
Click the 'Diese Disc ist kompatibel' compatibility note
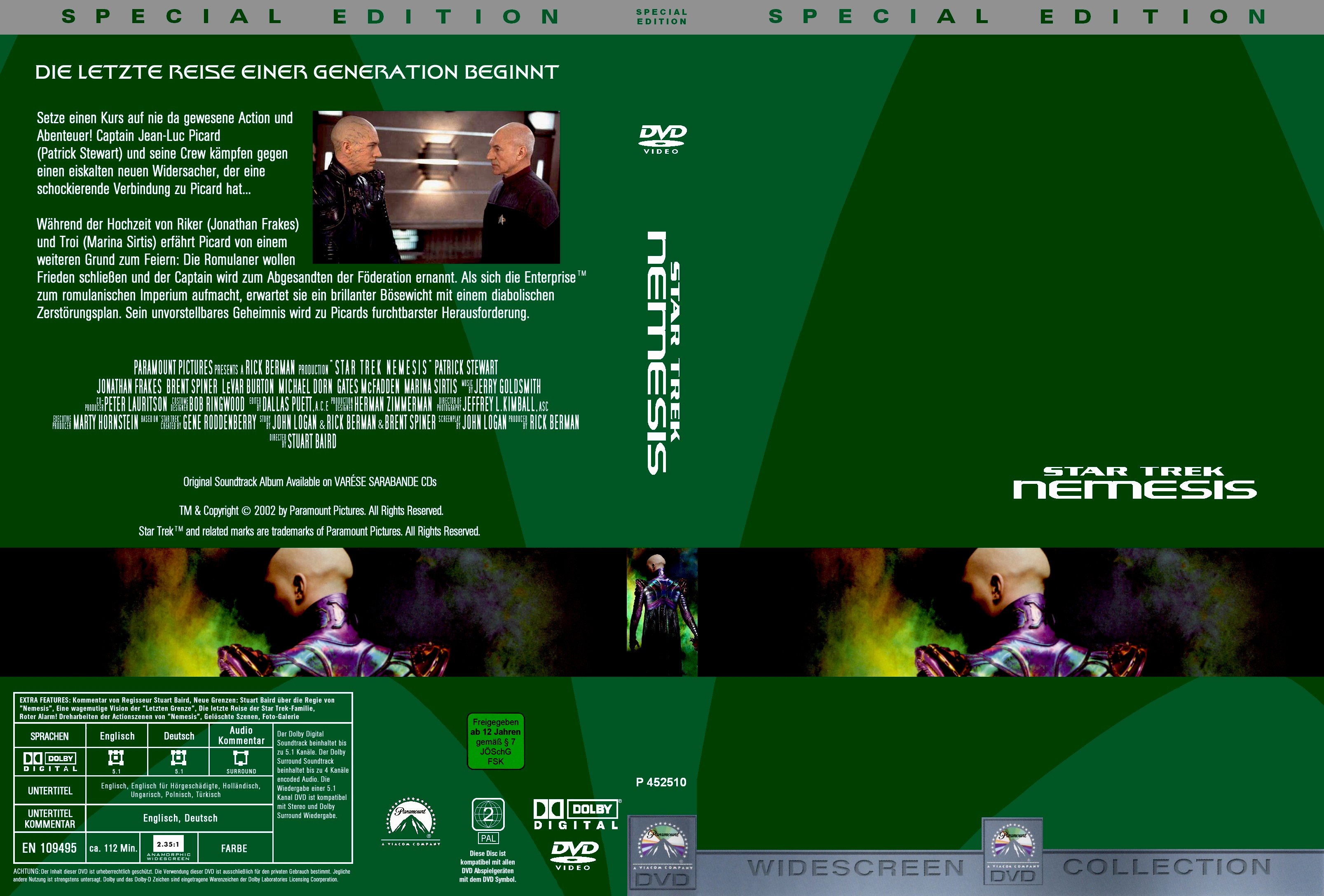[487, 866]
